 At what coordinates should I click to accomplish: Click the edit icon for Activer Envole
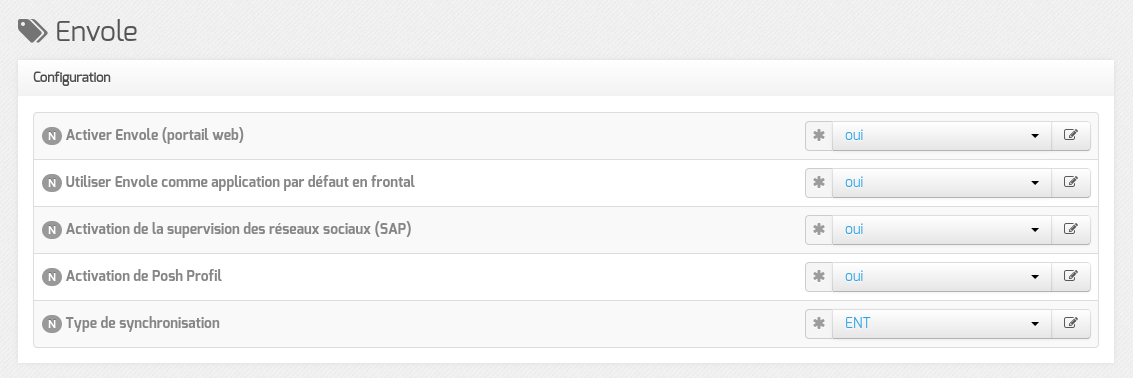tap(1070, 136)
